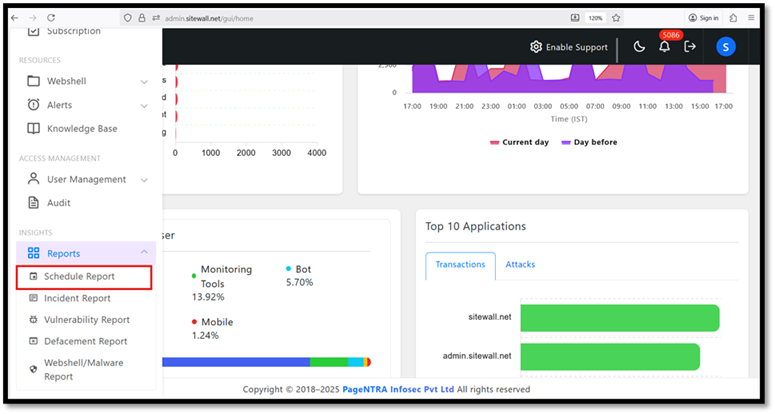Open the Schedule Report menu item
Viewport: 775px width, 414px height.
84,277
